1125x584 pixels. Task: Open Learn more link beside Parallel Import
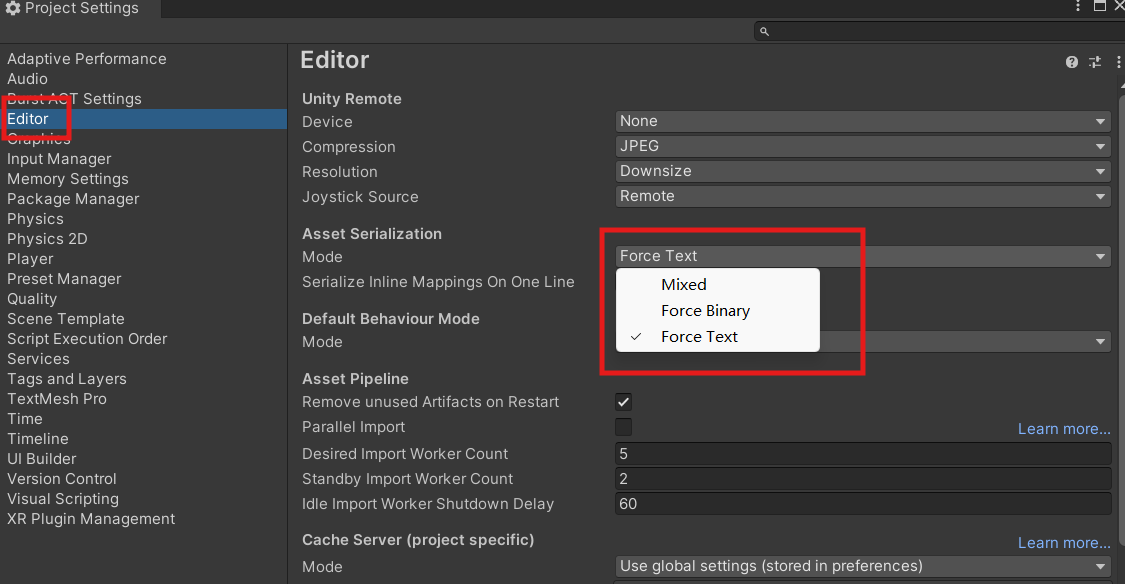pos(1064,429)
